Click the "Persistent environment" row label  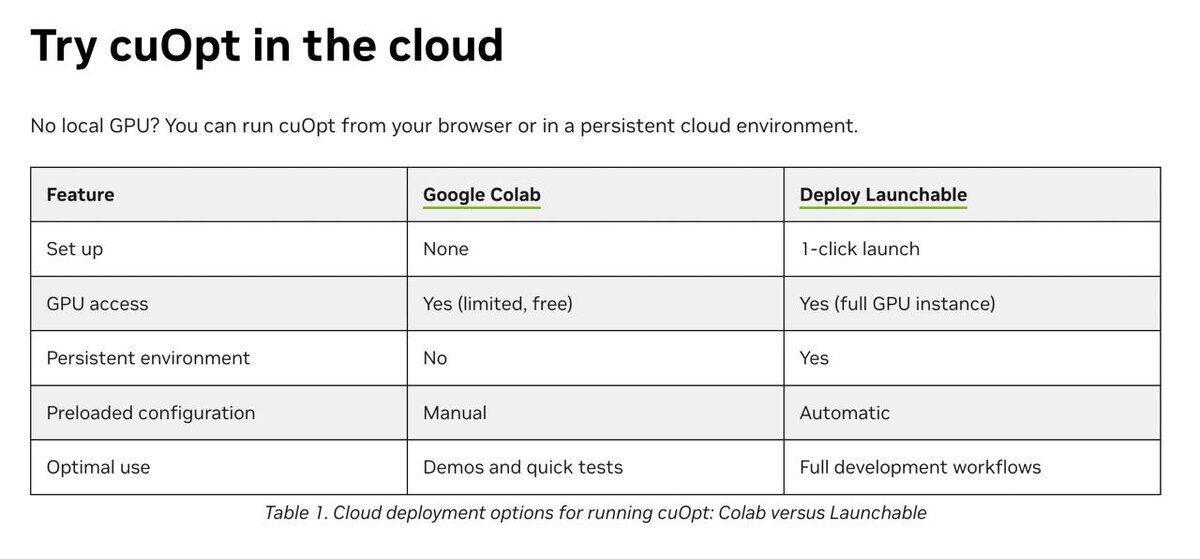148,358
